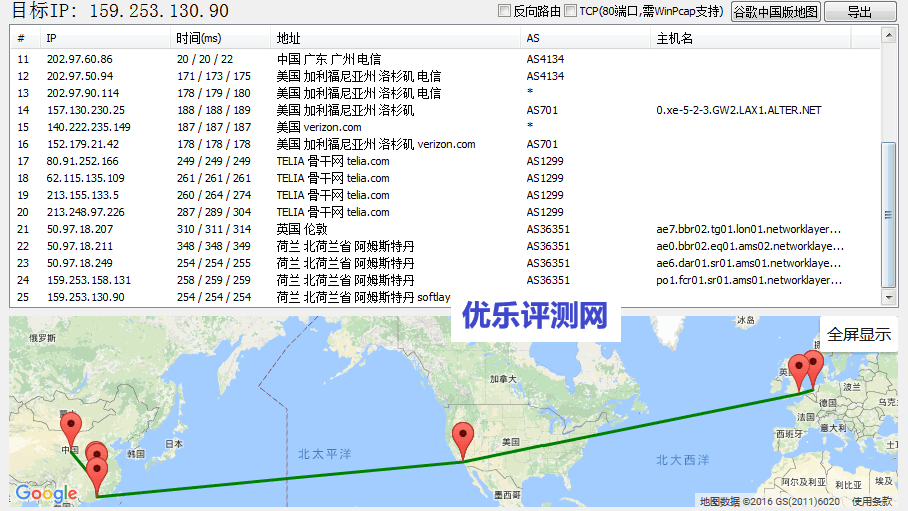Sort by the 时间(ms) column header
Viewport: 908px width, 511px height.
pos(198,38)
